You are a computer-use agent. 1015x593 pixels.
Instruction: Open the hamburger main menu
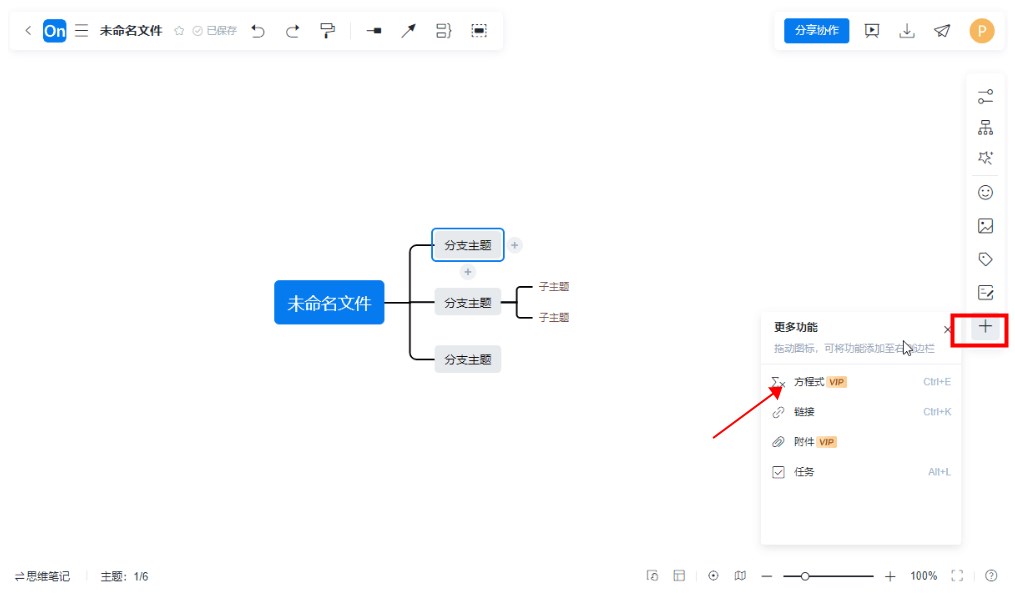coord(82,31)
